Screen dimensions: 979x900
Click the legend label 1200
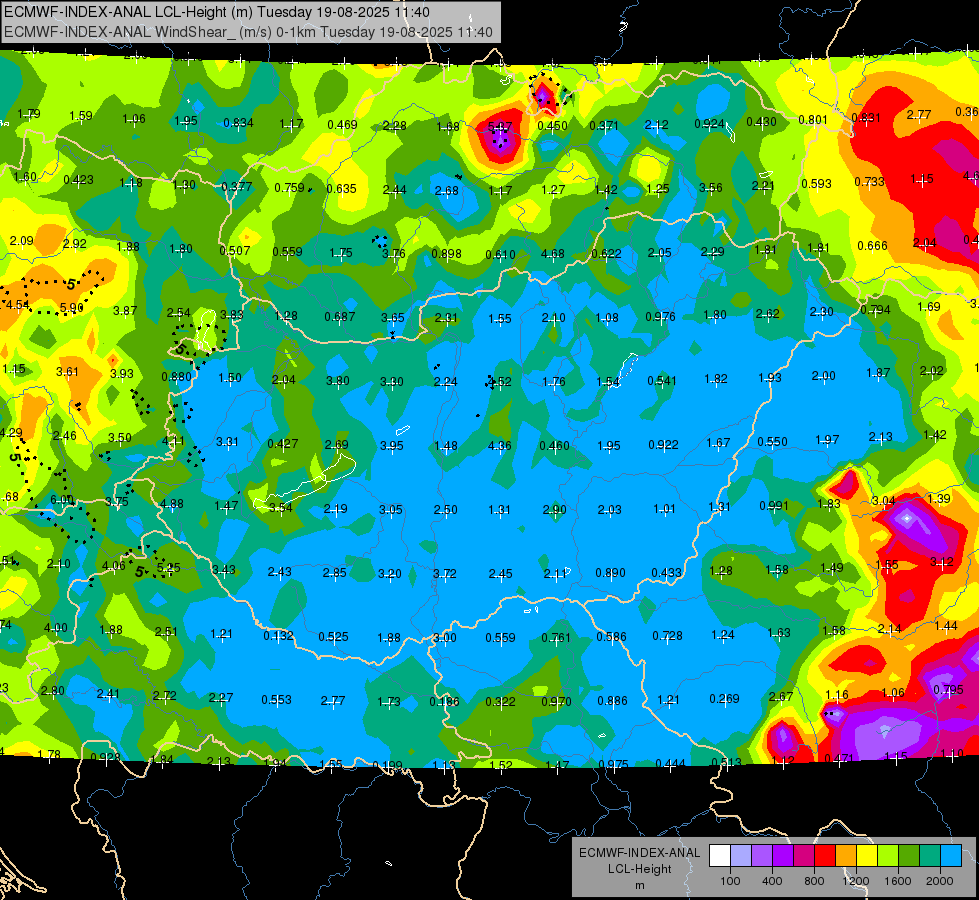point(856,881)
